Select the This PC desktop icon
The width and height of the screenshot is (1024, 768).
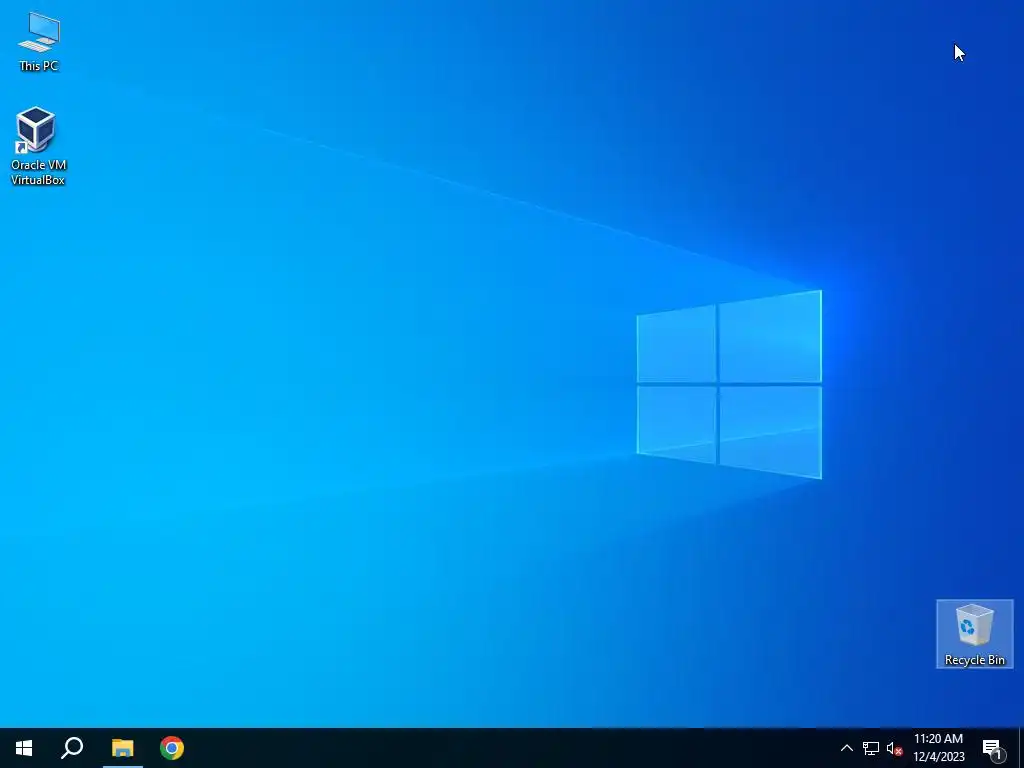[39, 41]
